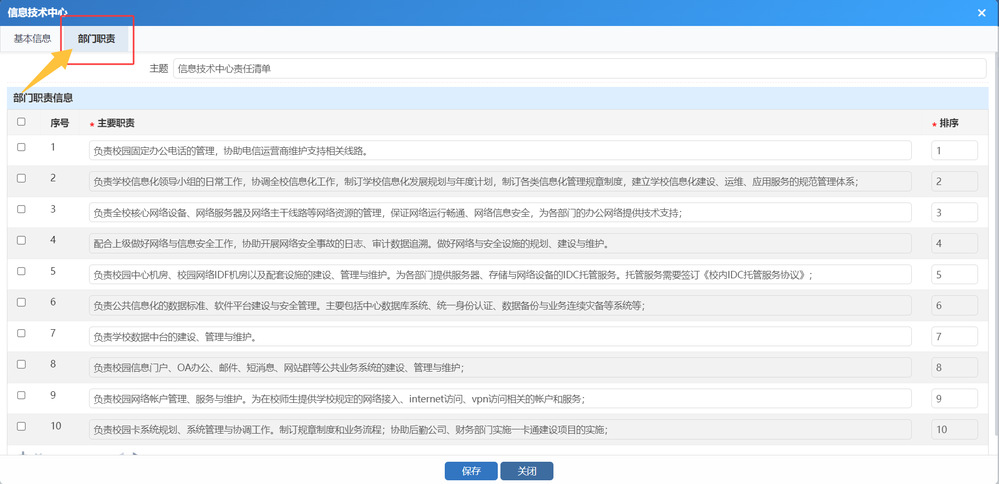
Task: Click the 排序 field with value 4
Action: [x=954, y=243]
